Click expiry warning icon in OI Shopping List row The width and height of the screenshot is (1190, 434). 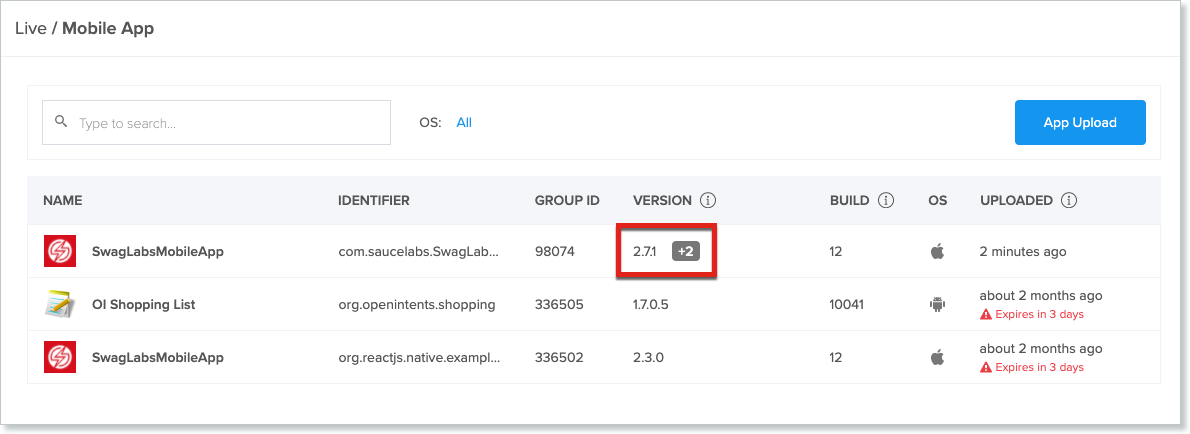click(986, 314)
